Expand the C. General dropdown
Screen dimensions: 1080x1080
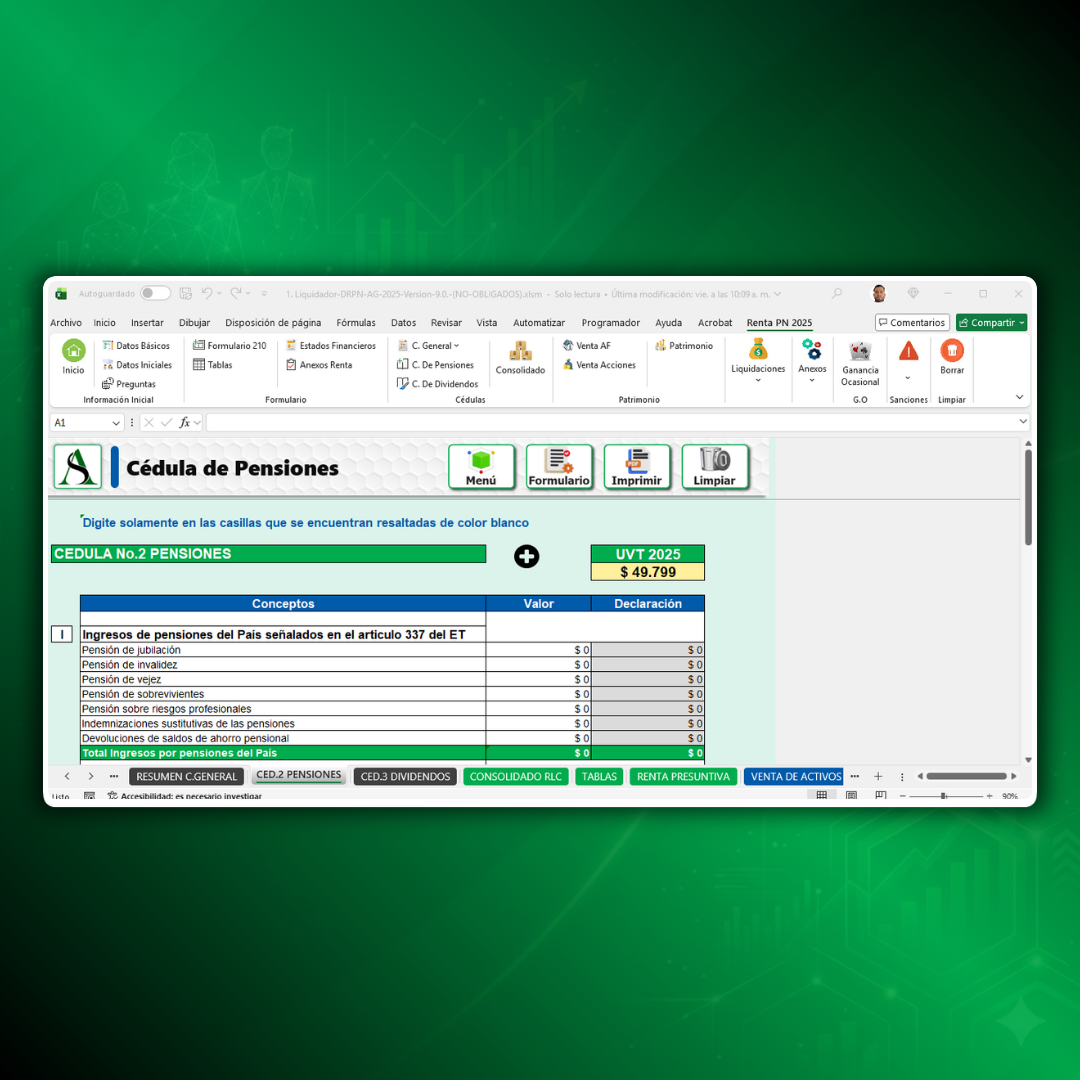tap(430, 346)
